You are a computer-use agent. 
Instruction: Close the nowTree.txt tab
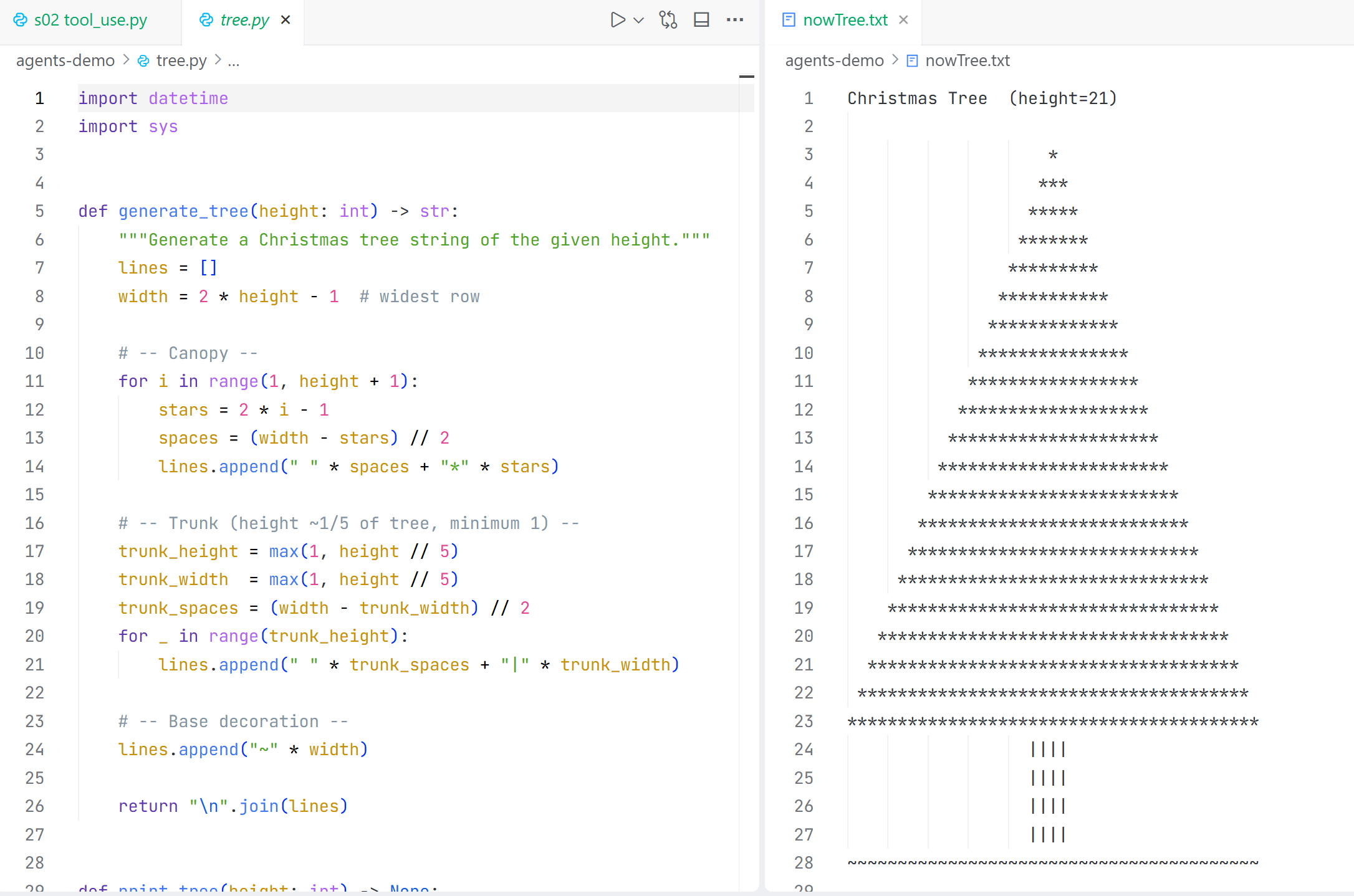[903, 20]
